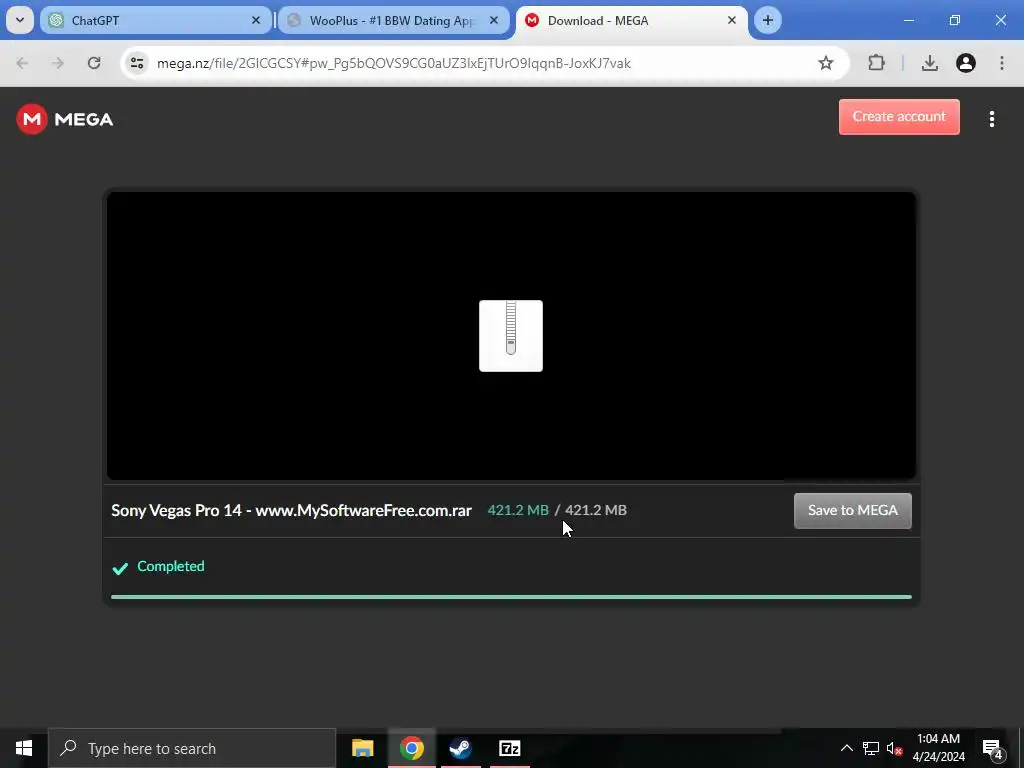Close the ChatGPT tab
This screenshot has width=1024, height=768.
(x=256, y=20)
